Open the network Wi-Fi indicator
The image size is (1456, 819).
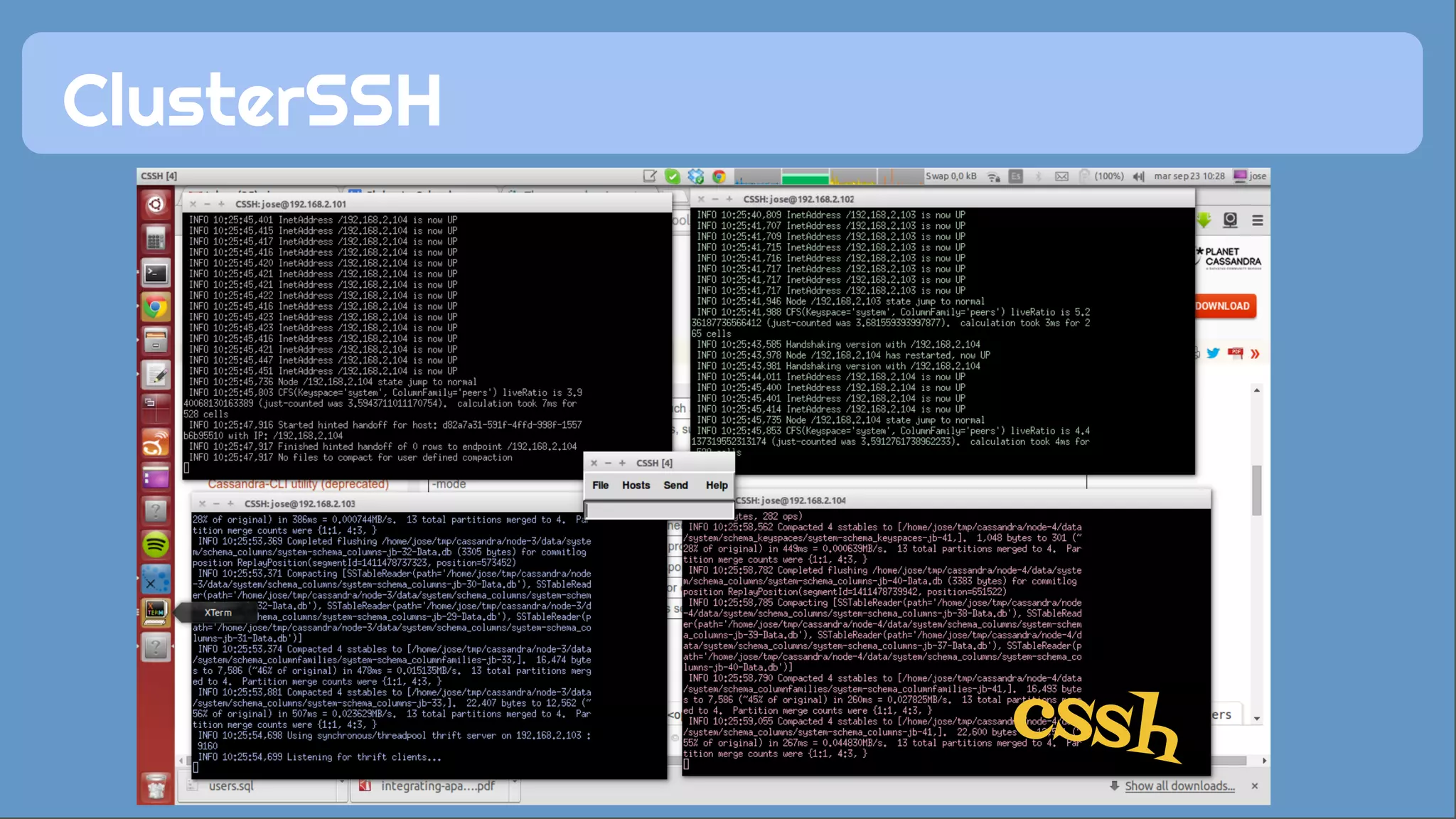coord(994,176)
